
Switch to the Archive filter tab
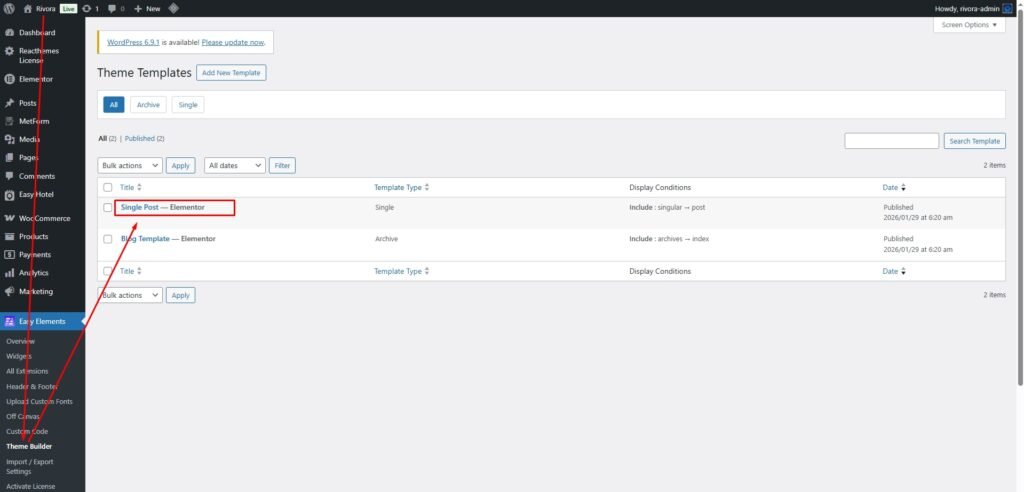(148, 105)
